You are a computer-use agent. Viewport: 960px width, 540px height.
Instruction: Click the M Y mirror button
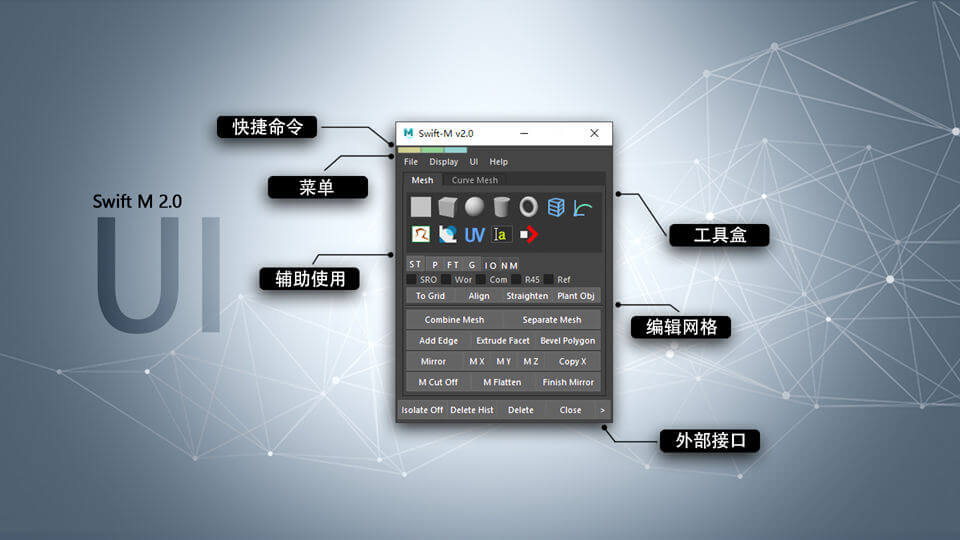[503, 361]
